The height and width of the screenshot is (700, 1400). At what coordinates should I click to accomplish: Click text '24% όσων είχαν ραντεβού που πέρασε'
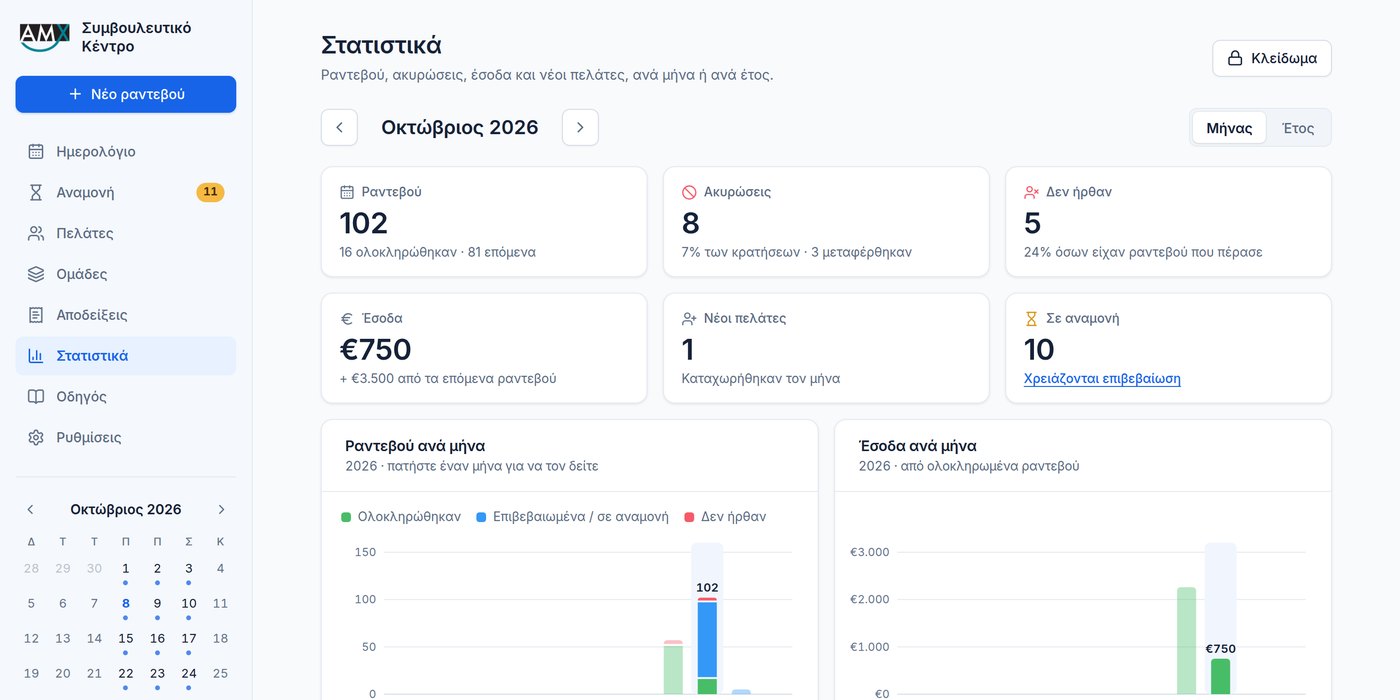coord(1143,252)
